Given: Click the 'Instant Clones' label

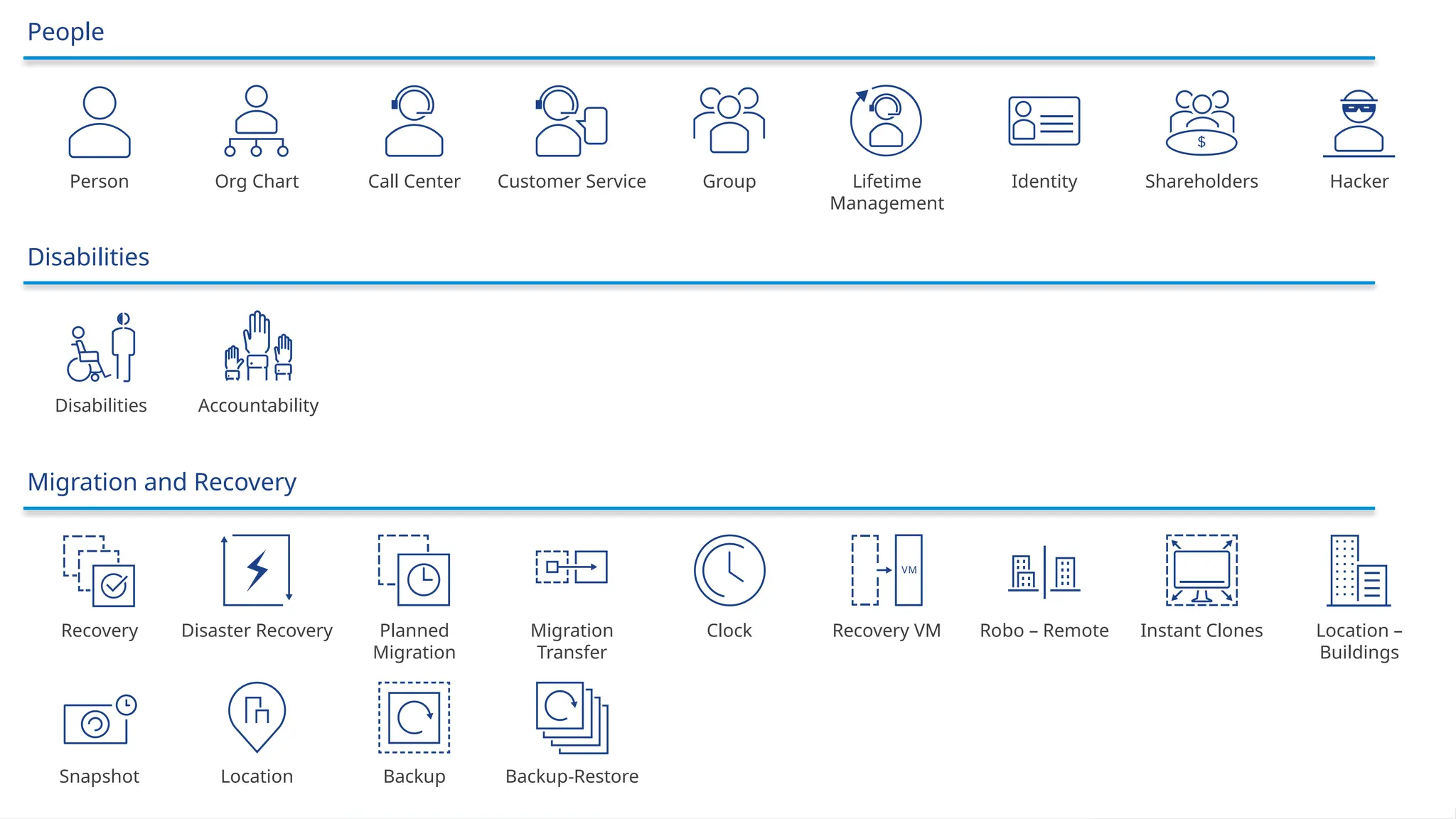Looking at the screenshot, I should (1201, 631).
